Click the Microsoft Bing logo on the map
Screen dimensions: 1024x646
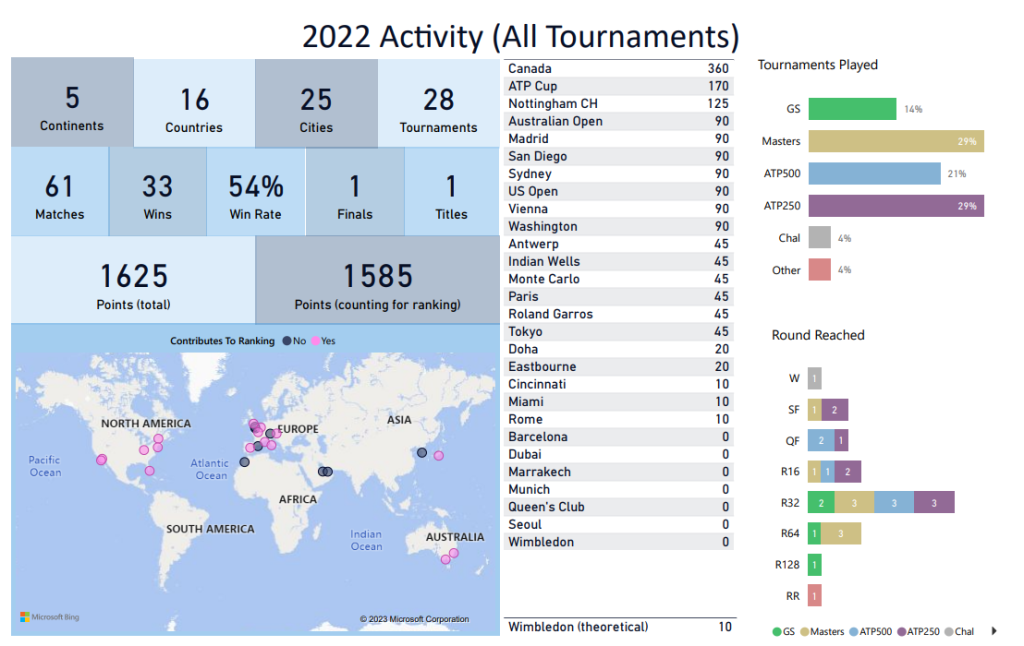tap(50, 618)
